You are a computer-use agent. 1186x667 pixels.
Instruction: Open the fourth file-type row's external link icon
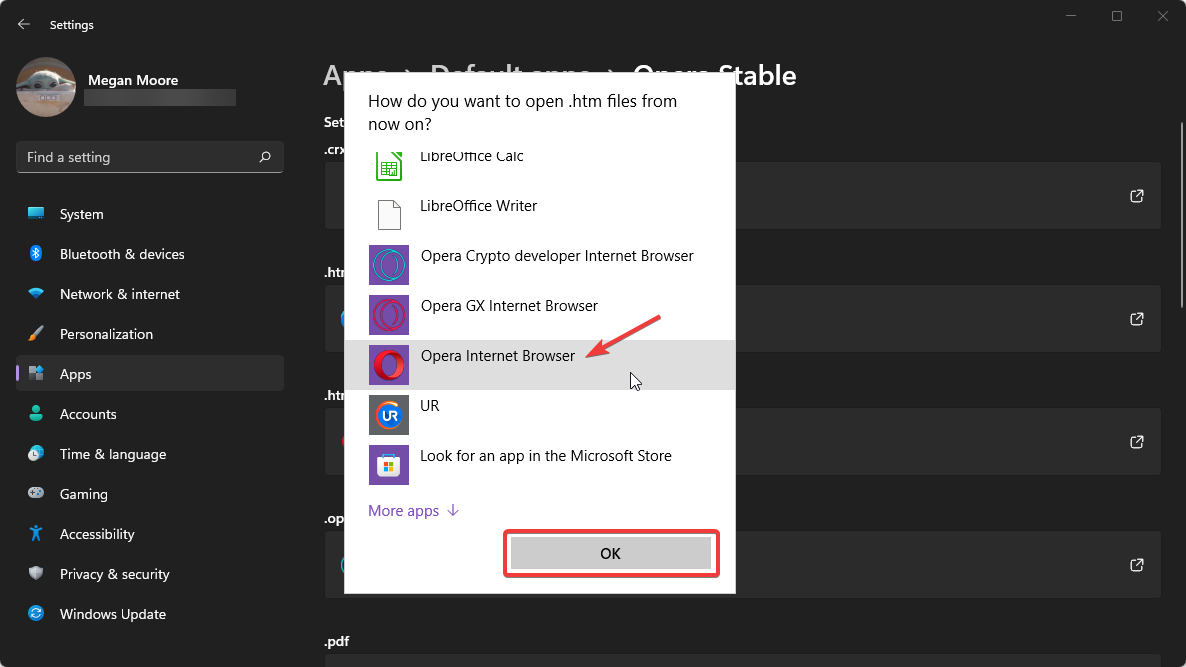pyautogui.click(x=1137, y=565)
